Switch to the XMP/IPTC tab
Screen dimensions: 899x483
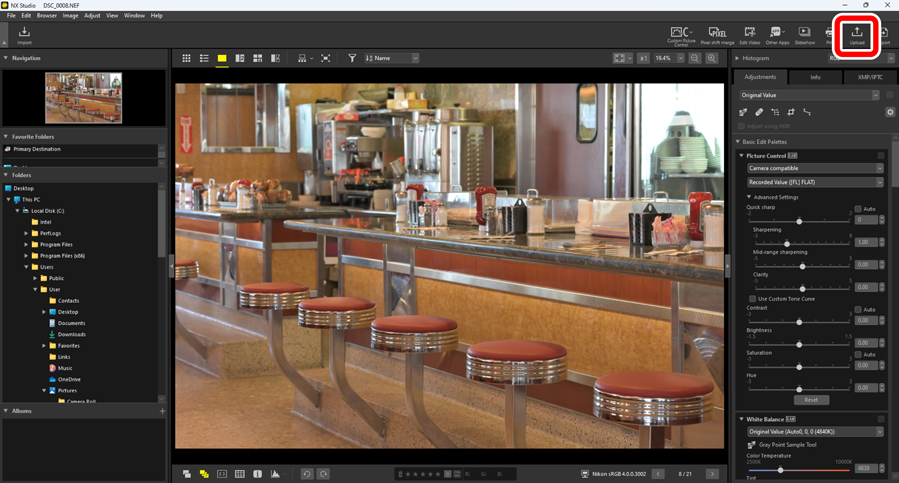click(x=870, y=77)
